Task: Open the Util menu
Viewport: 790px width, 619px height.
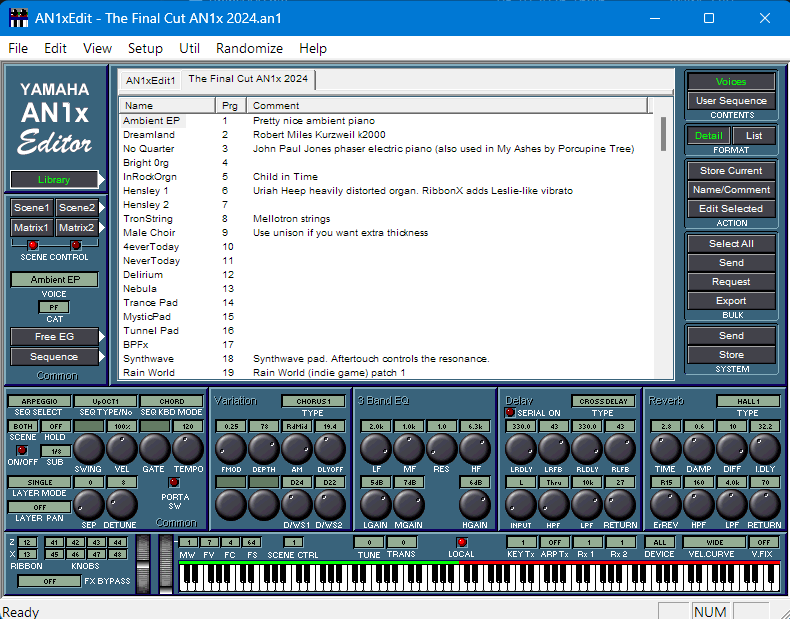Action: (189, 48)
